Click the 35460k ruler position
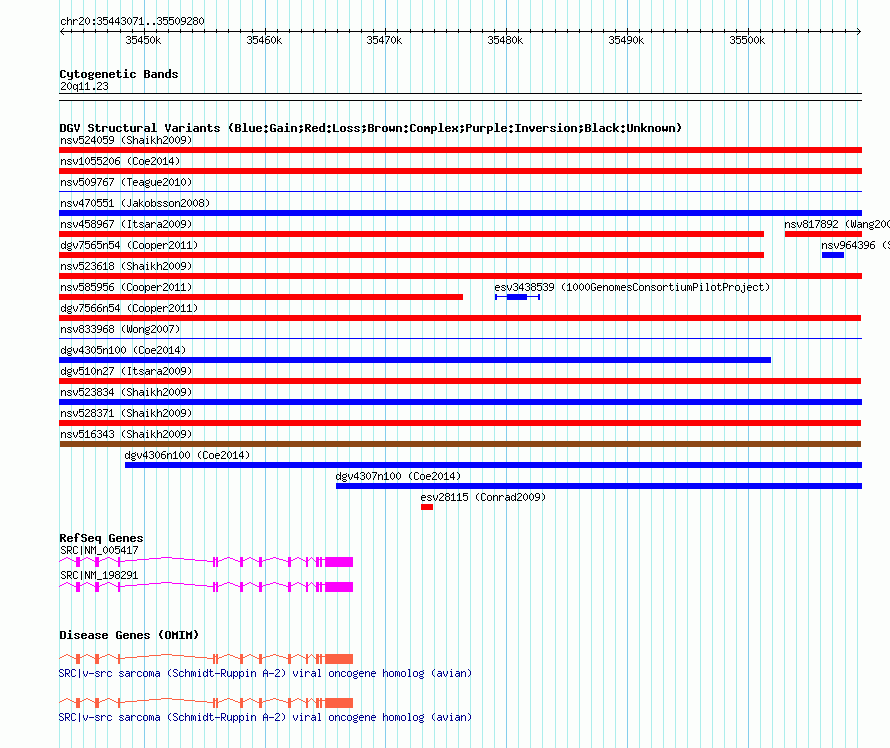 (x=264, y=40)
